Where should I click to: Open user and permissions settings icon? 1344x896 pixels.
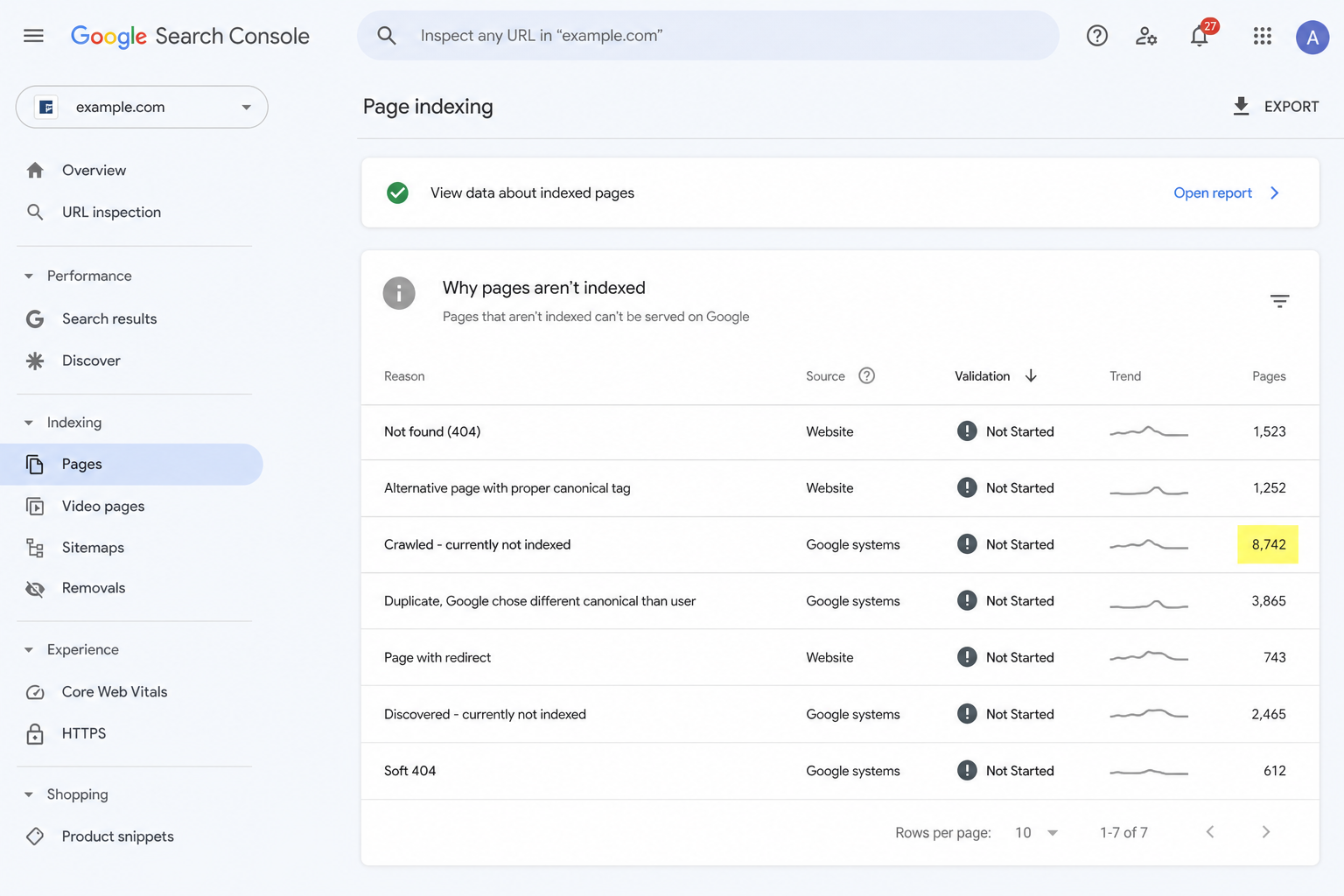click(x=1146, y=36)
